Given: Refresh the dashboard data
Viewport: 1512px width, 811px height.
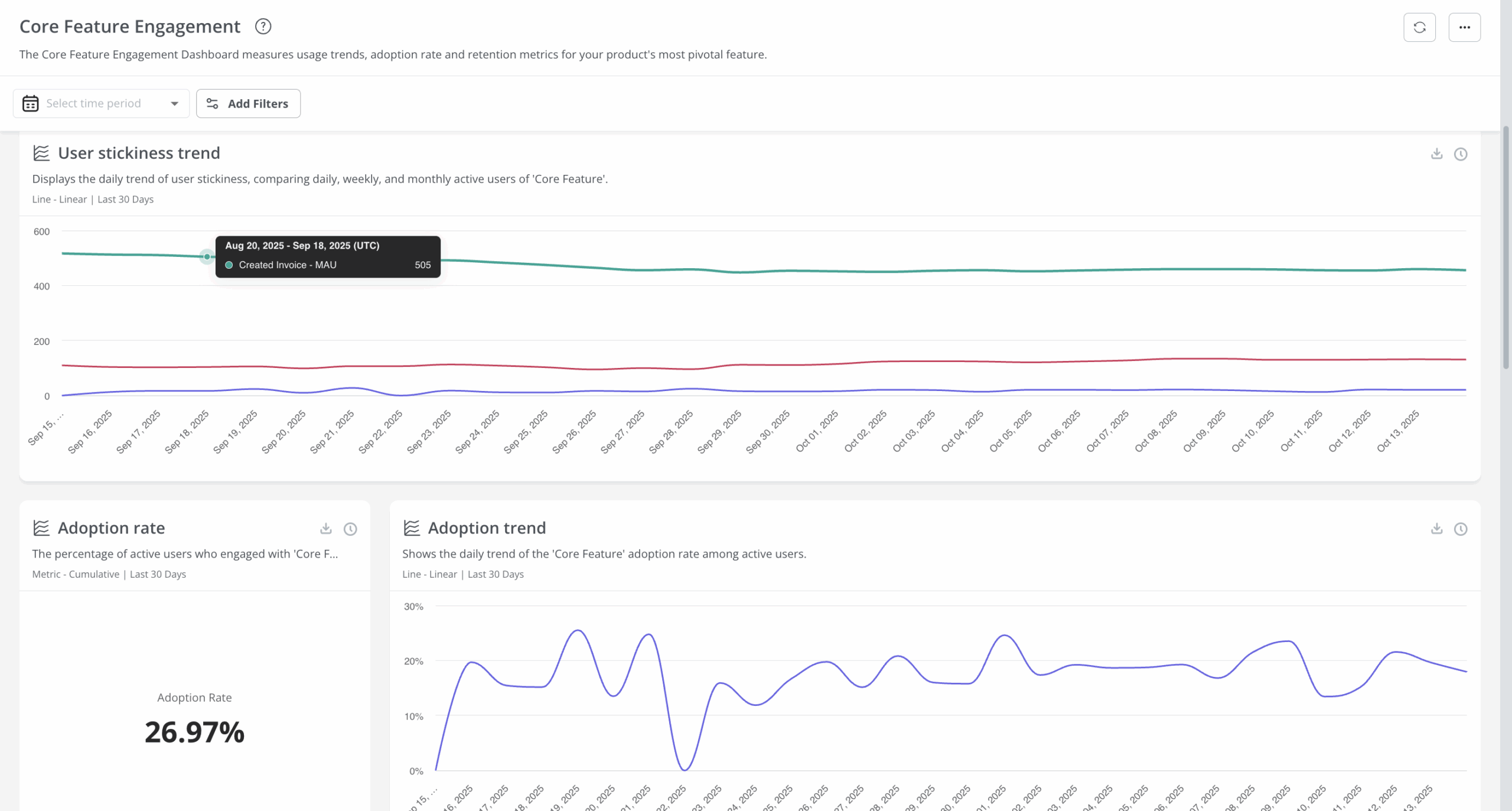Looking at the screenshot, I should pyautogui.click(x=1419, y=27).
